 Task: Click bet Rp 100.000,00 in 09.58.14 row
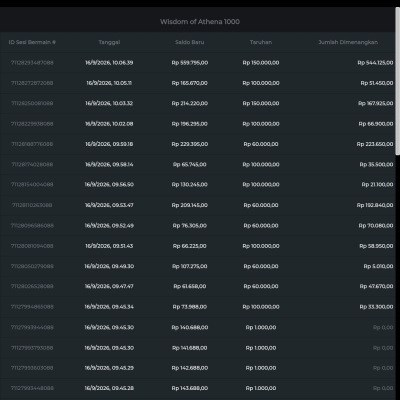[261, 164]
